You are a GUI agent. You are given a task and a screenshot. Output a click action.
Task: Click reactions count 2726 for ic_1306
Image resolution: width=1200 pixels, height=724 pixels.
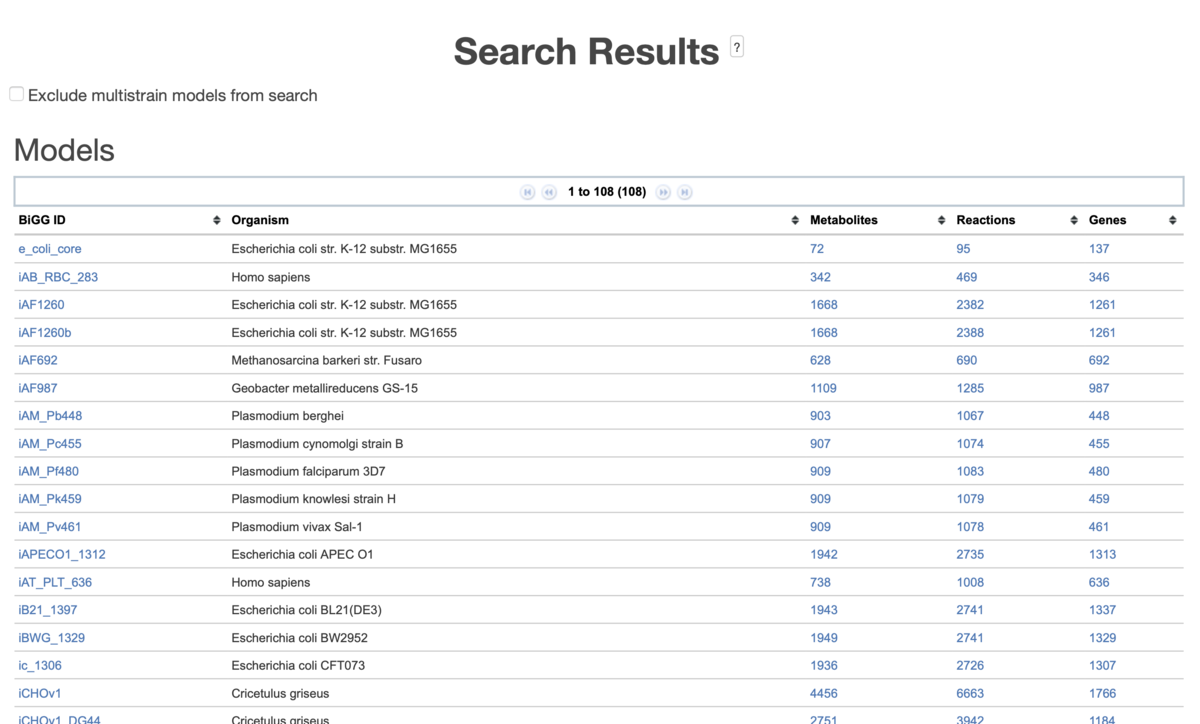[x=970, y=666]
